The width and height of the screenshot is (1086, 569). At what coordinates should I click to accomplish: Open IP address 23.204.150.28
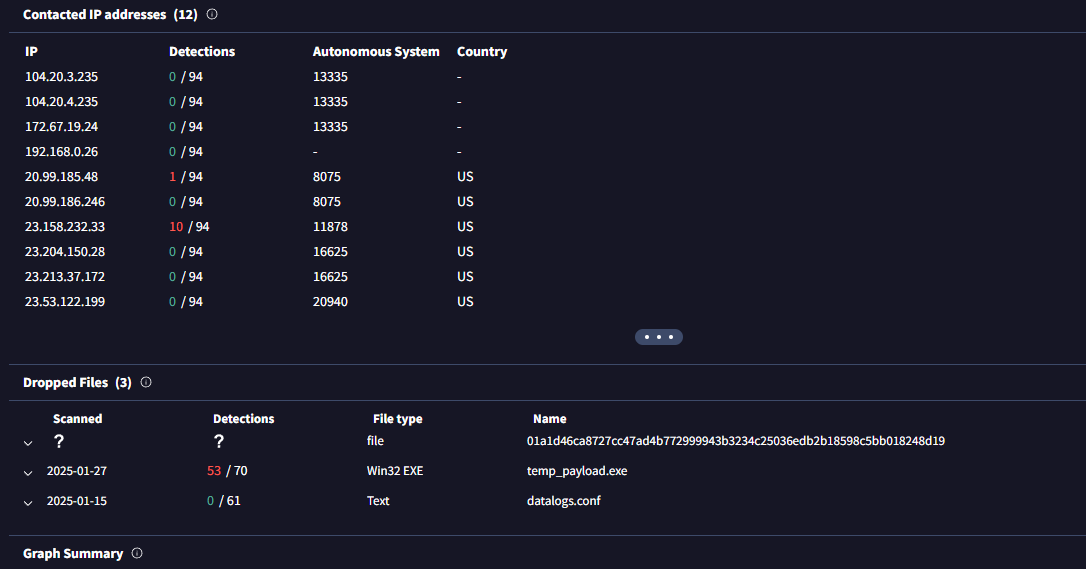pos(65,251)
